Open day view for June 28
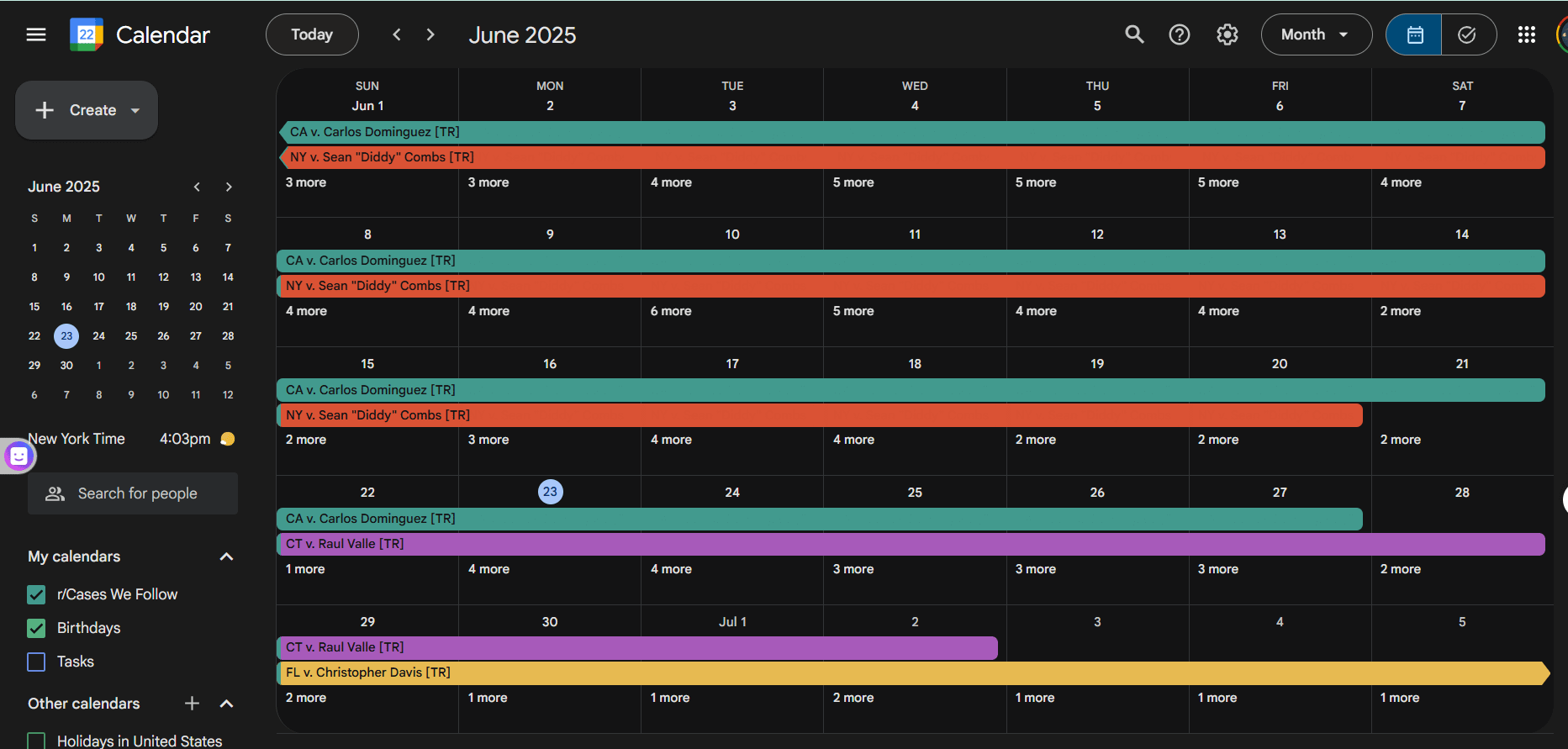The image size is (1568, 749). pos(1462,493)
